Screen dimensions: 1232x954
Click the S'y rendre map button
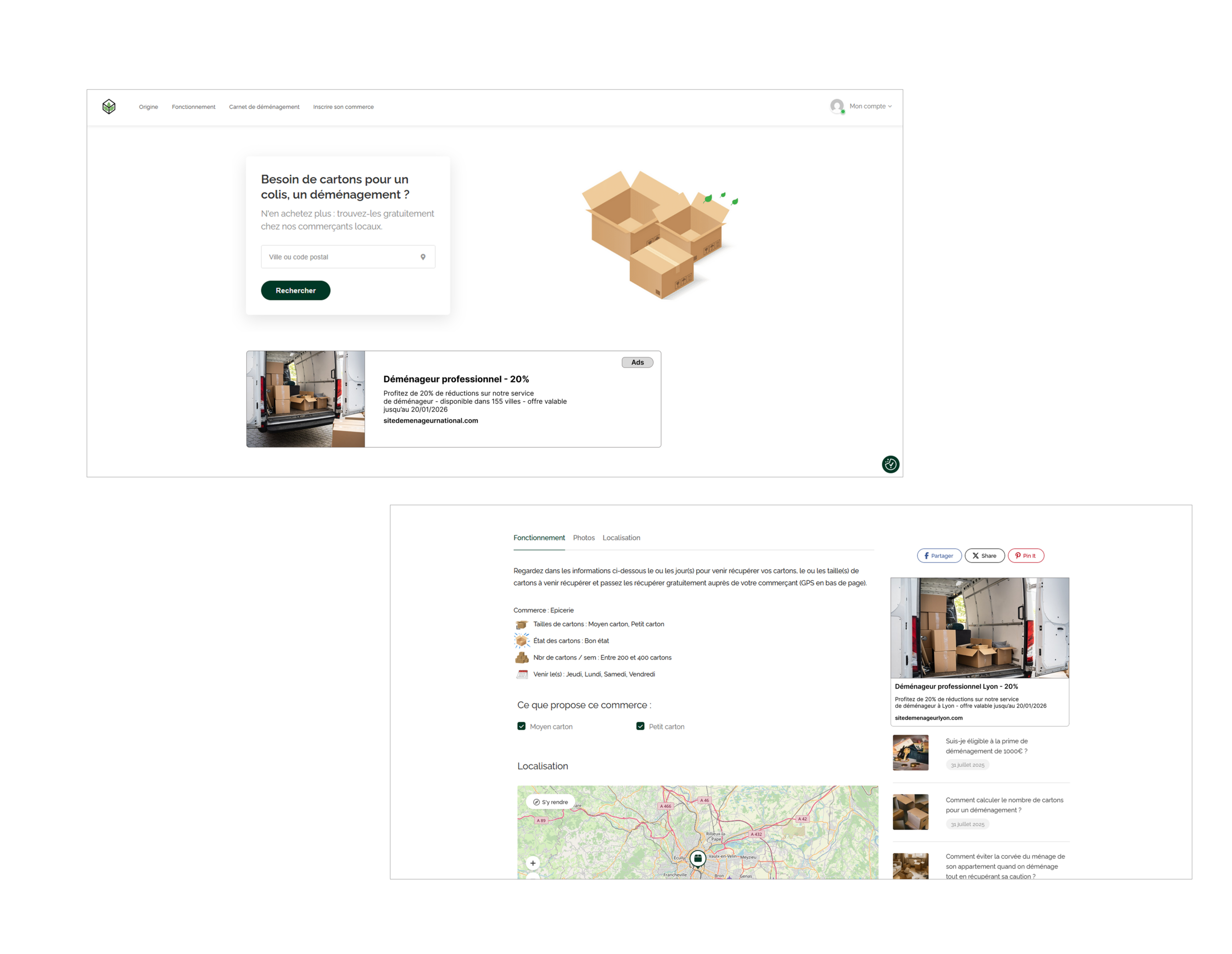(x=551, y=802)
